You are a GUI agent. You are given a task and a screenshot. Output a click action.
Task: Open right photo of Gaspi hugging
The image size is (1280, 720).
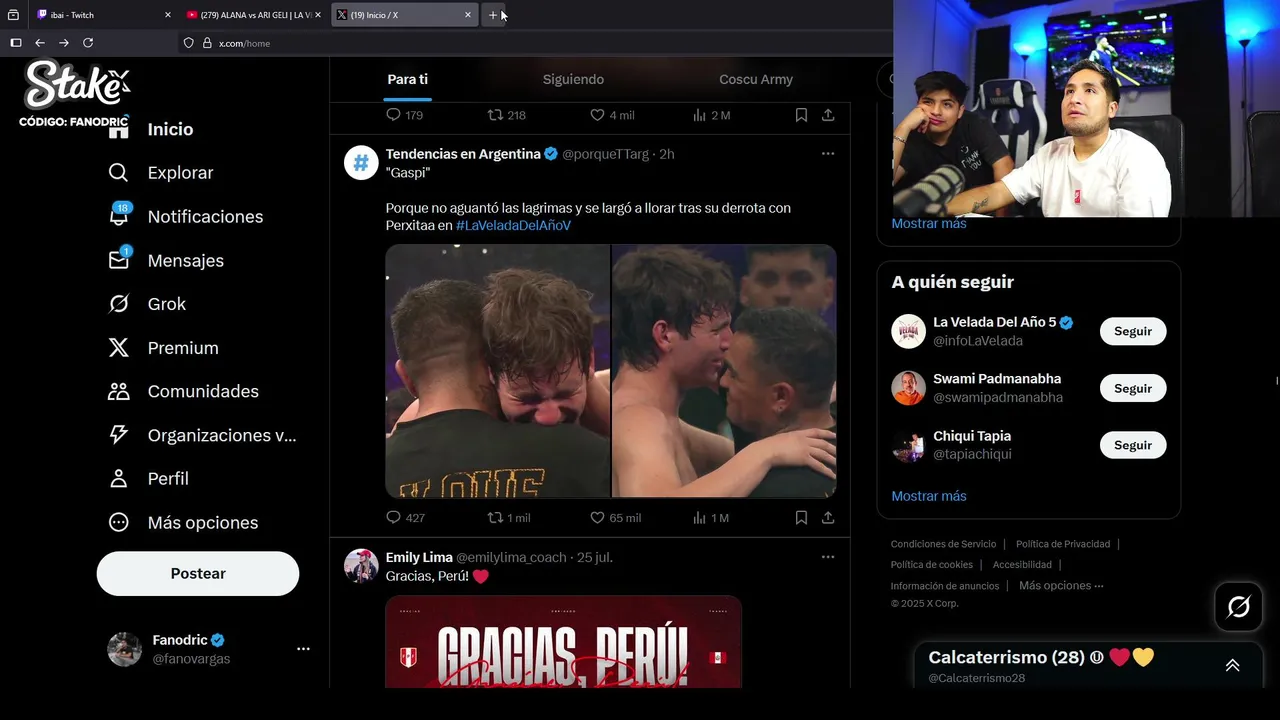coord(724,371)
